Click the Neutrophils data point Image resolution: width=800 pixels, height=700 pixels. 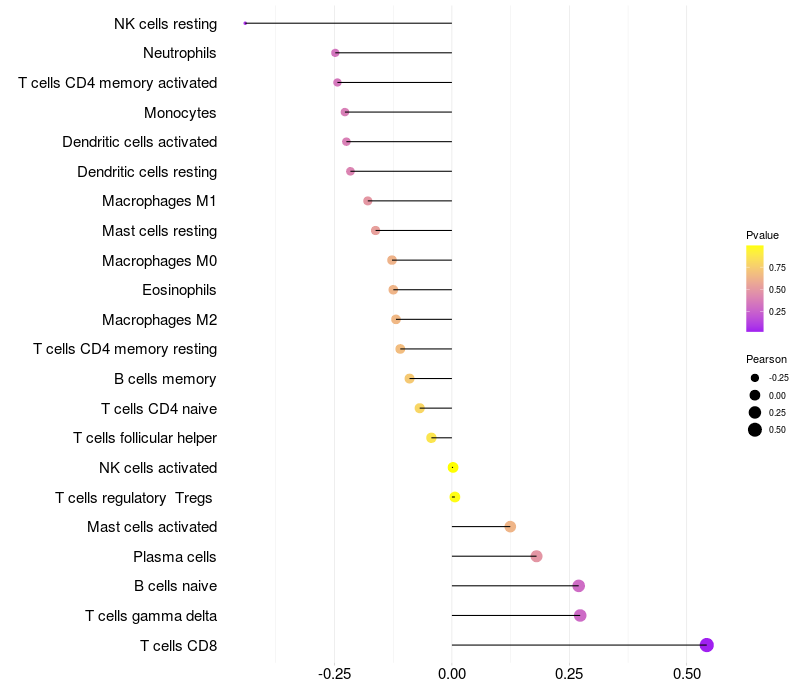point(335,53)
